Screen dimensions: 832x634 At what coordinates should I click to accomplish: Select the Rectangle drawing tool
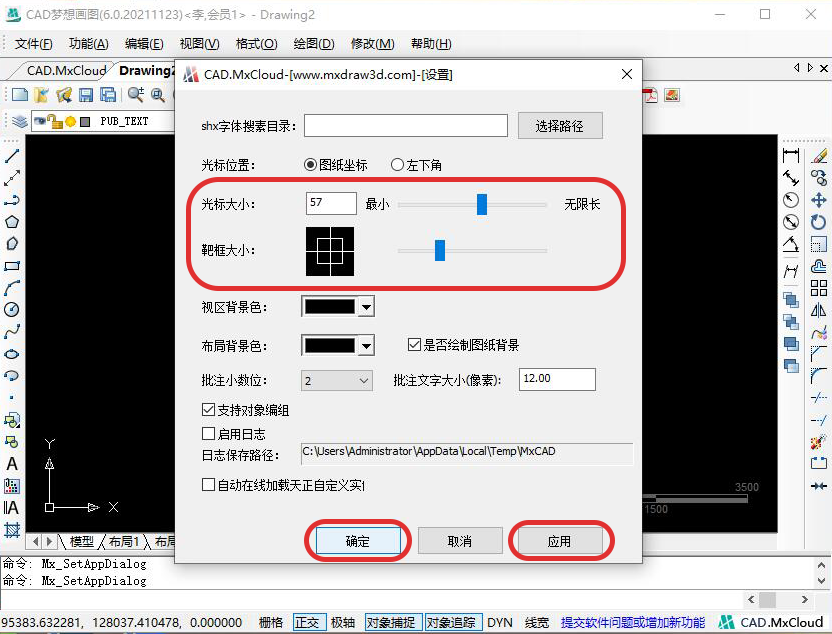12,266
